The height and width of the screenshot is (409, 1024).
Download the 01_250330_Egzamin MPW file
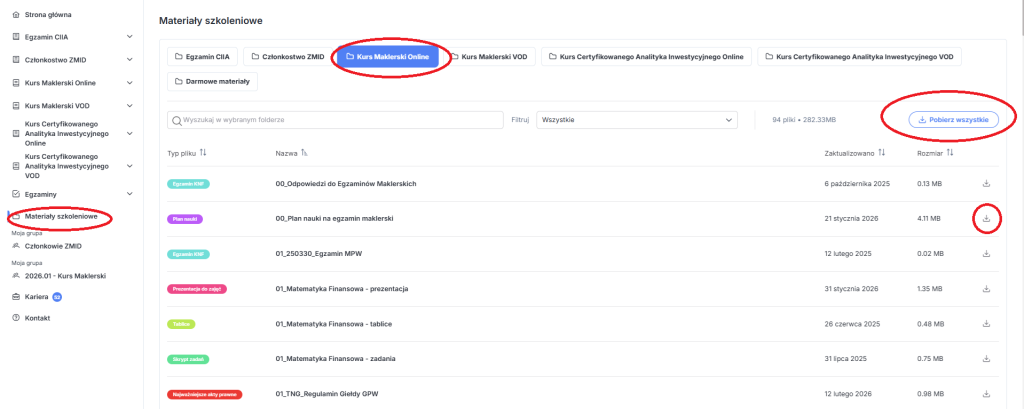coord(986,254)
